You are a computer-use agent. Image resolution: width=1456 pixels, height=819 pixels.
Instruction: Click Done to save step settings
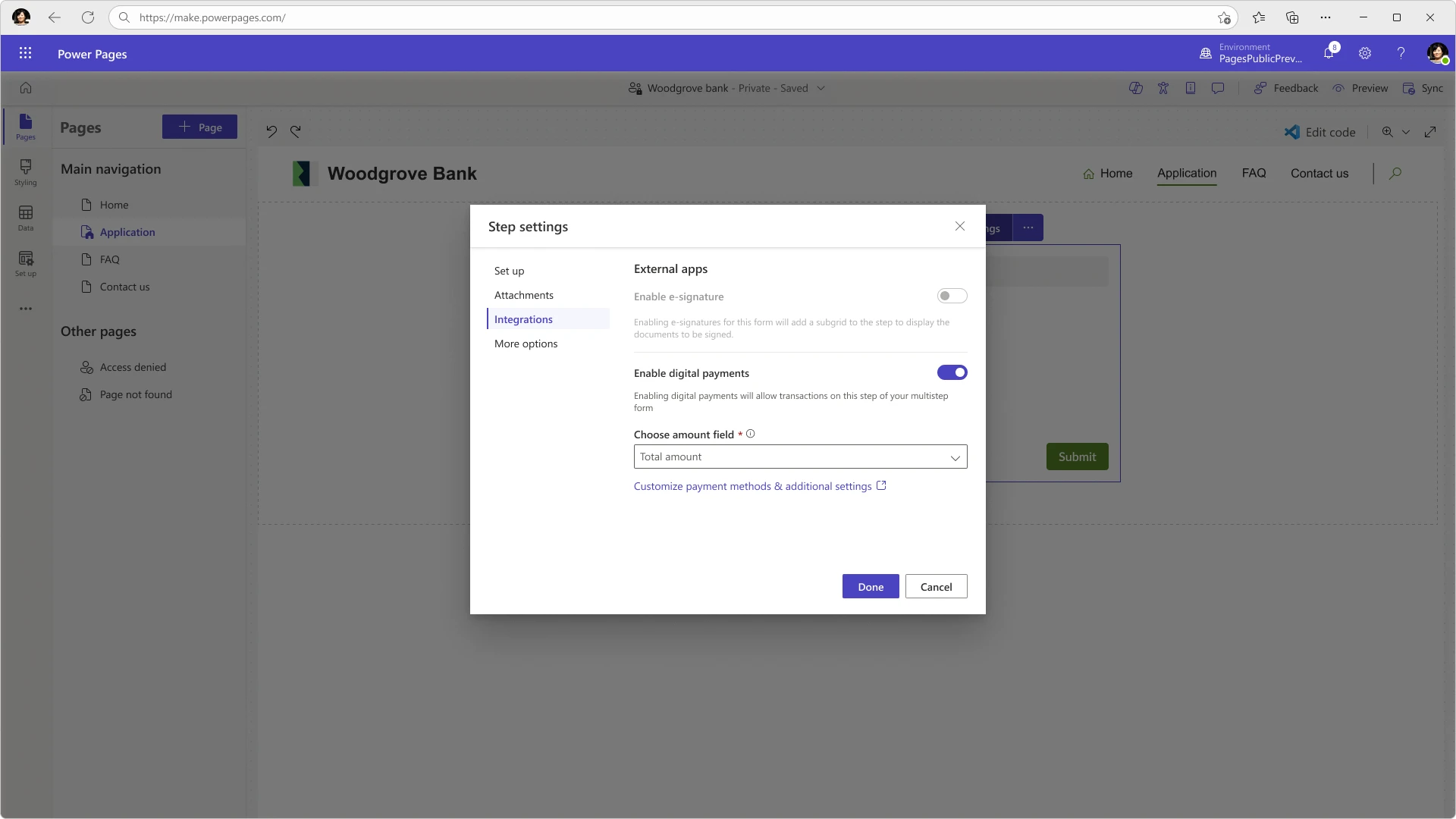(x=870, y=586)
